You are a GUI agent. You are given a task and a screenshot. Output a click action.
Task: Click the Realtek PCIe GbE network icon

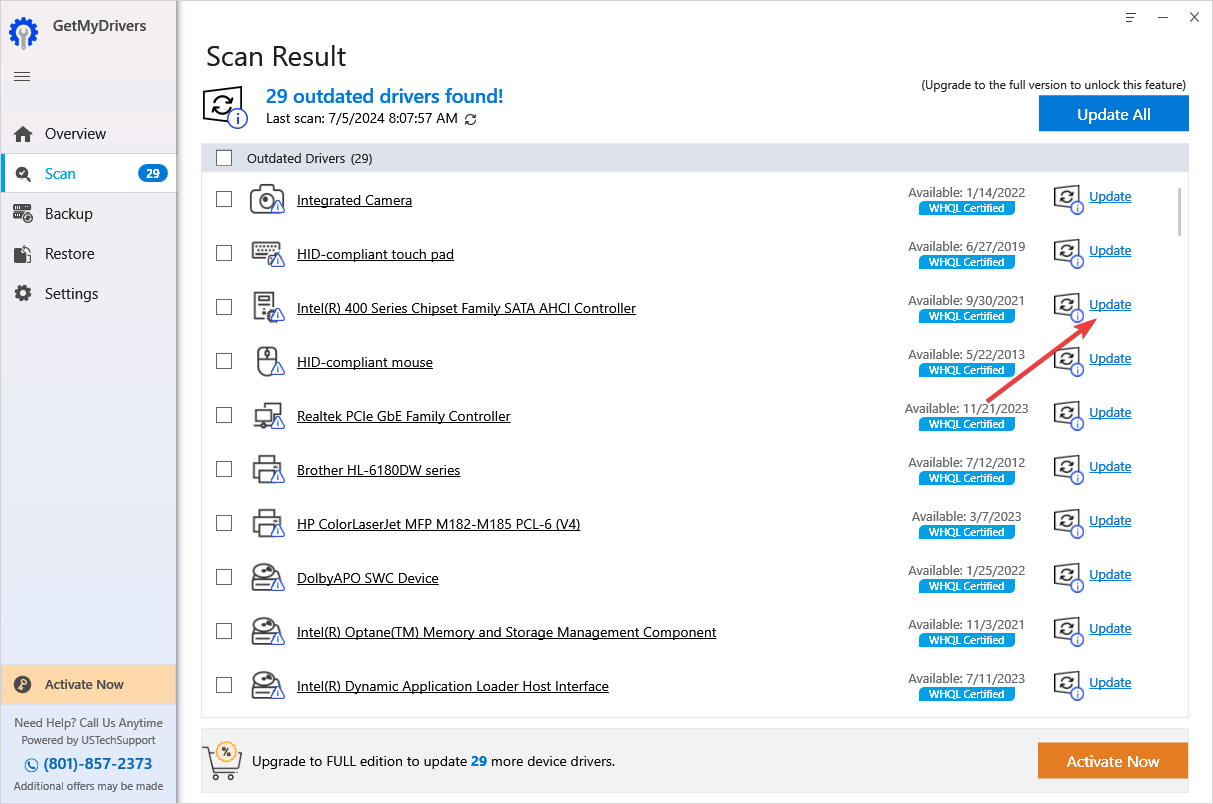[267, 415]
